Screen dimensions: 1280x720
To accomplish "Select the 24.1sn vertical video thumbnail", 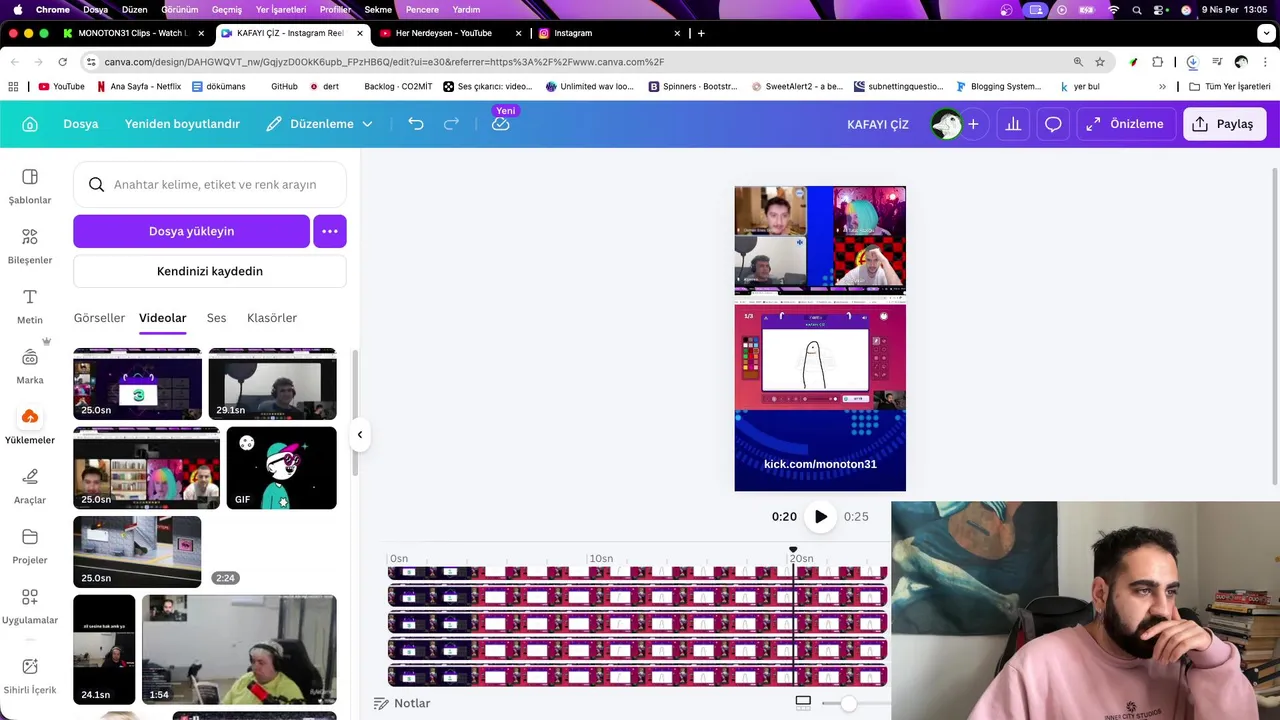I will coord(104,650).
